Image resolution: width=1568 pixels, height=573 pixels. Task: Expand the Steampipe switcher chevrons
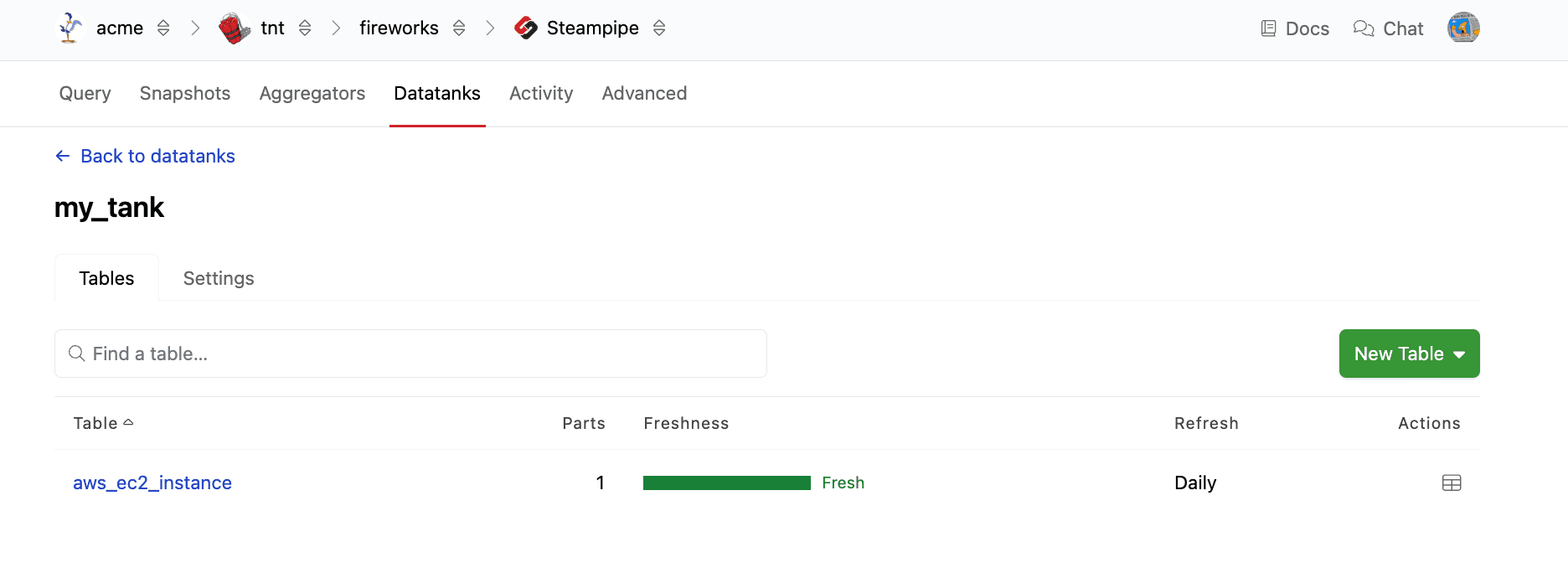(659, 28)
